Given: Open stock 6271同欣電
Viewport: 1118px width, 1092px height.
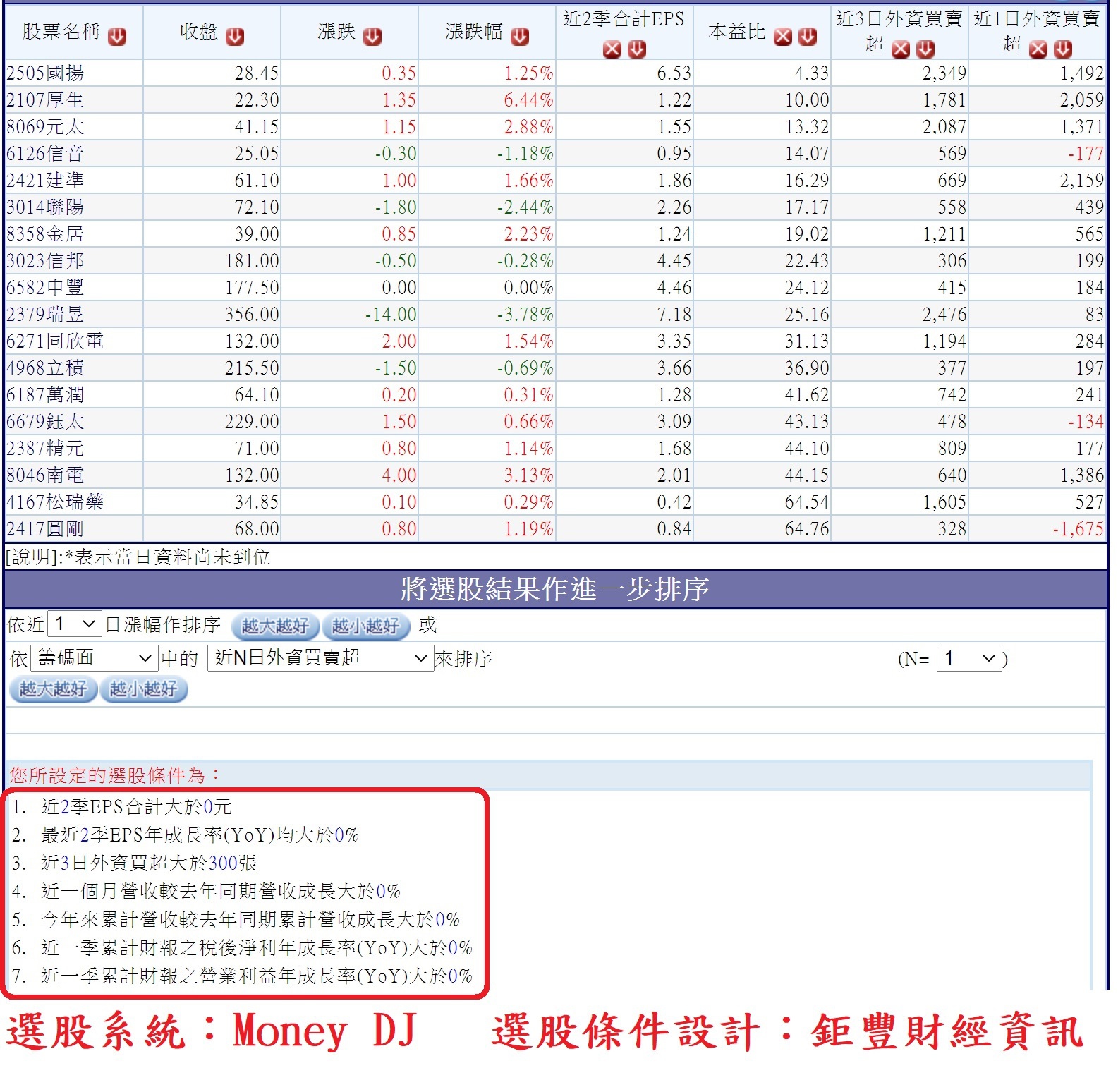Looking at the screenshot, I should point(55,341).
